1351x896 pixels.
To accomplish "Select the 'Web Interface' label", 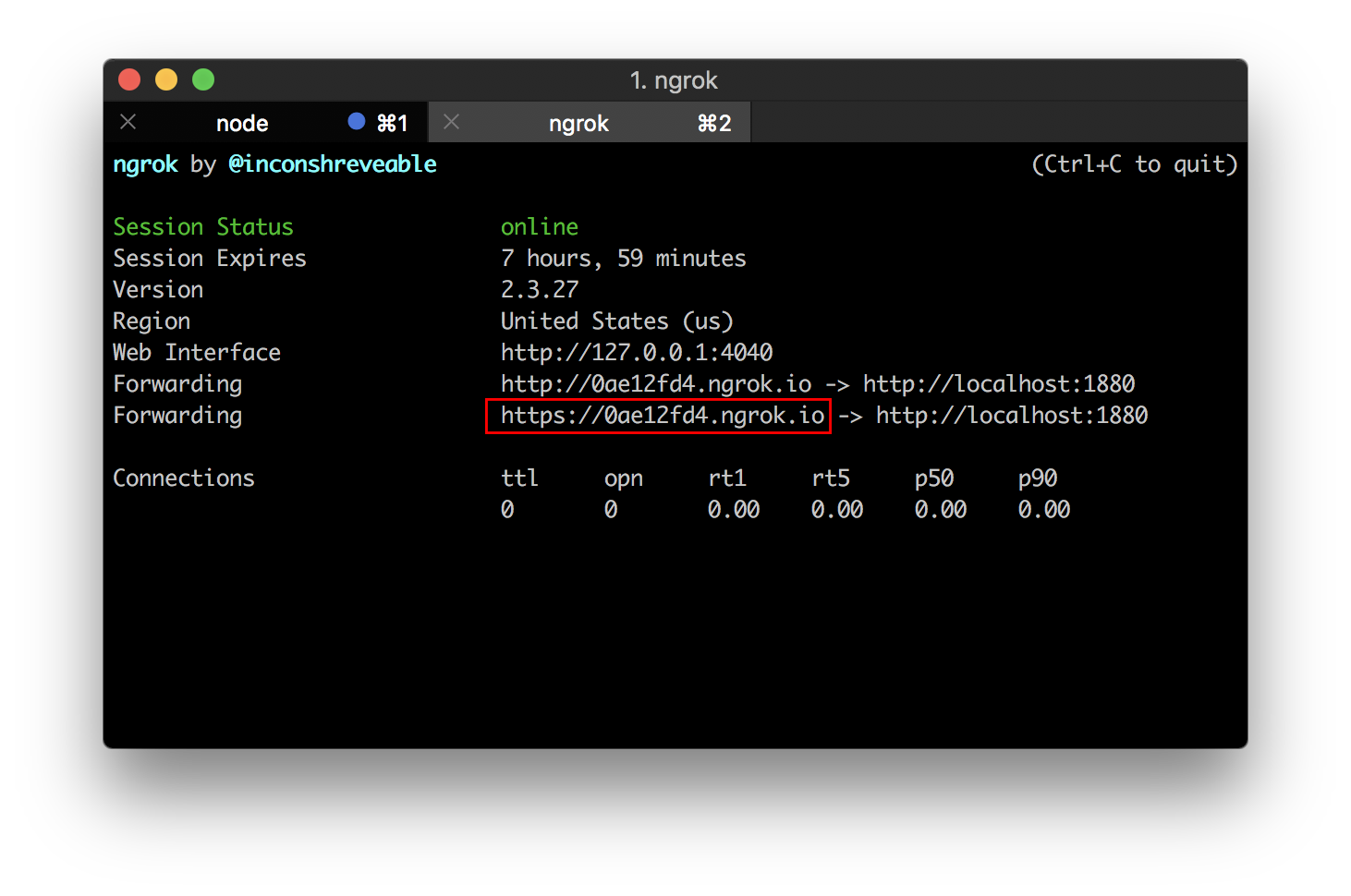I will click(197, 353).
